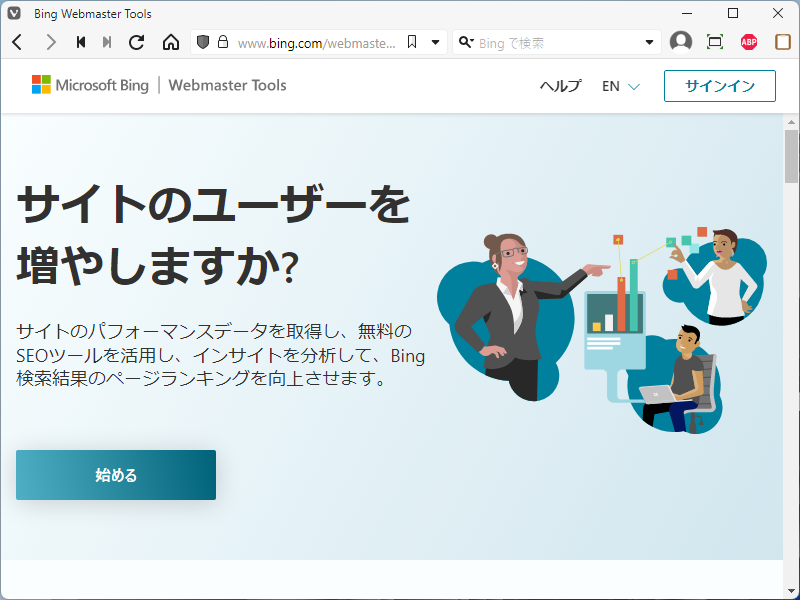
Task: Toggle the side panel icon
Action: 783,42
